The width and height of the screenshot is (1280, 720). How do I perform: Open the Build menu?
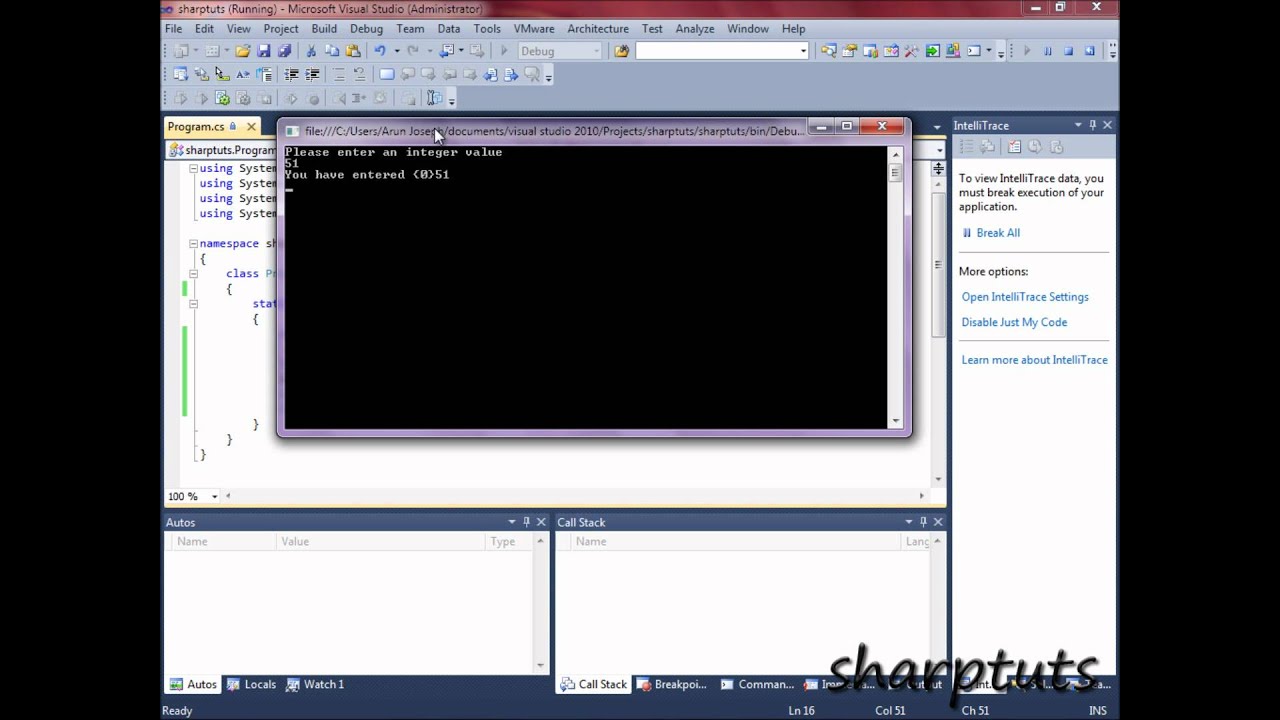click(x=324, y=29)
